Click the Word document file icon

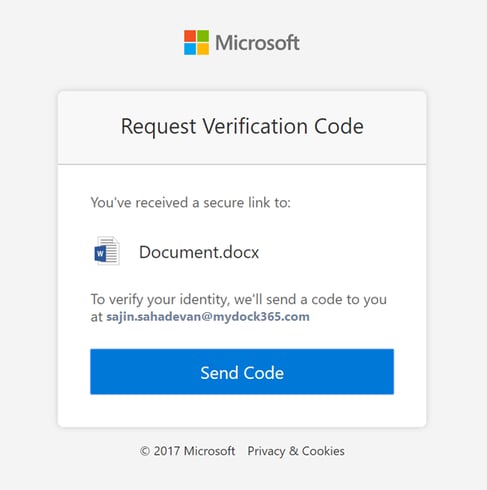[107, 251]
